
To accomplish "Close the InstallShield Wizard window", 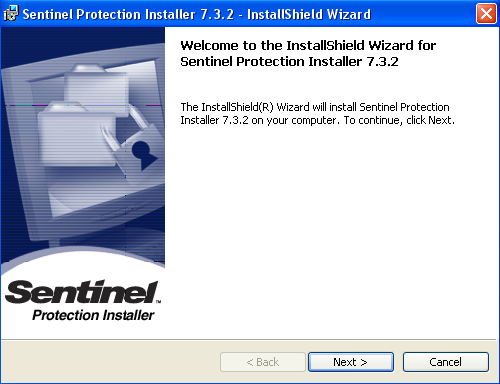I will [486, 14].
